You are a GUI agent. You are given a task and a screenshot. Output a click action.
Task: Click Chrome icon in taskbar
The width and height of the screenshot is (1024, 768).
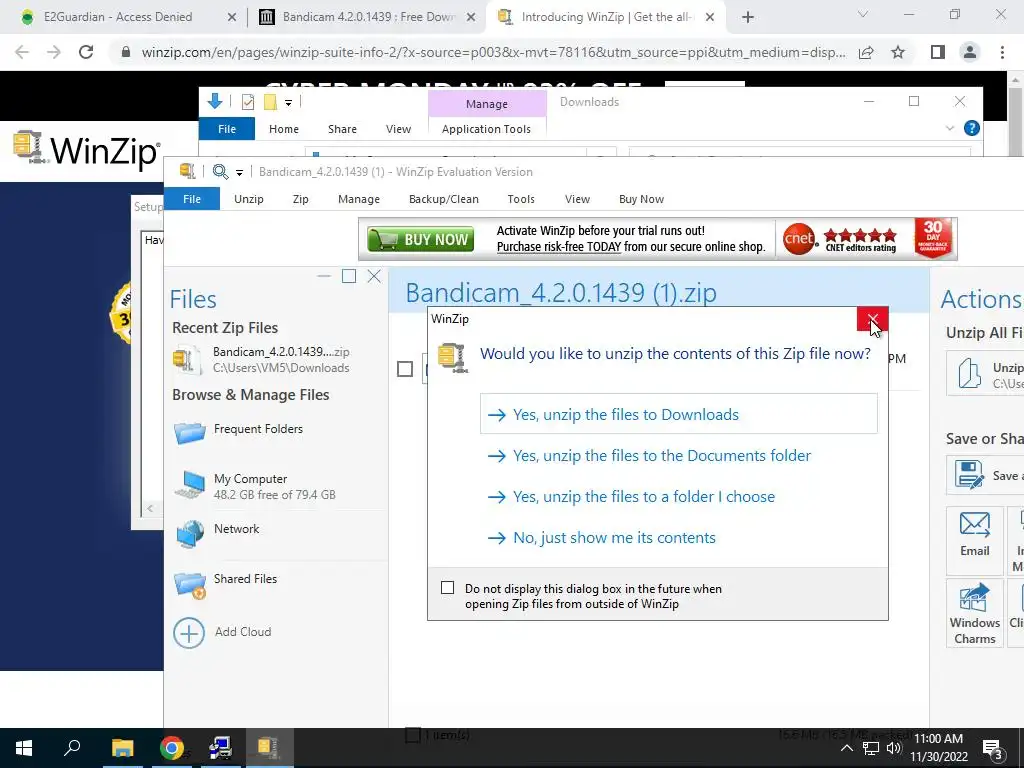172,748
